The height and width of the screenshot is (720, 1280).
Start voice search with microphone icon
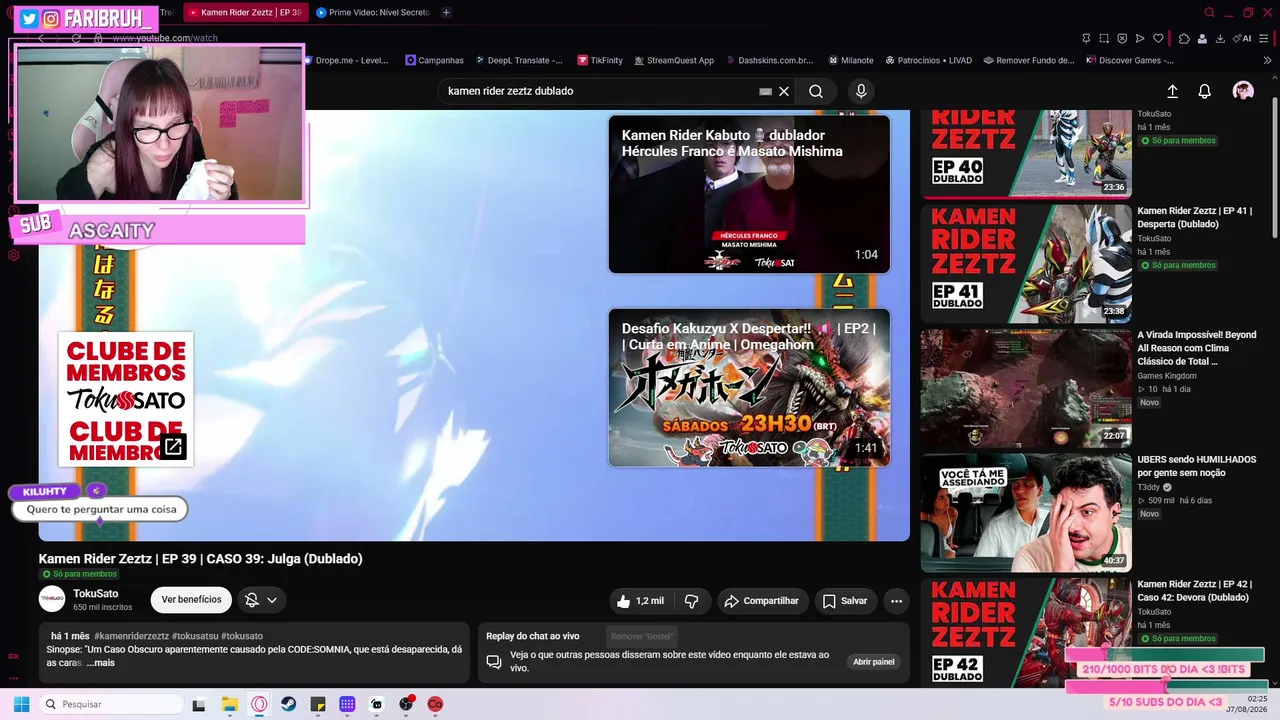[x=861, y=91]
